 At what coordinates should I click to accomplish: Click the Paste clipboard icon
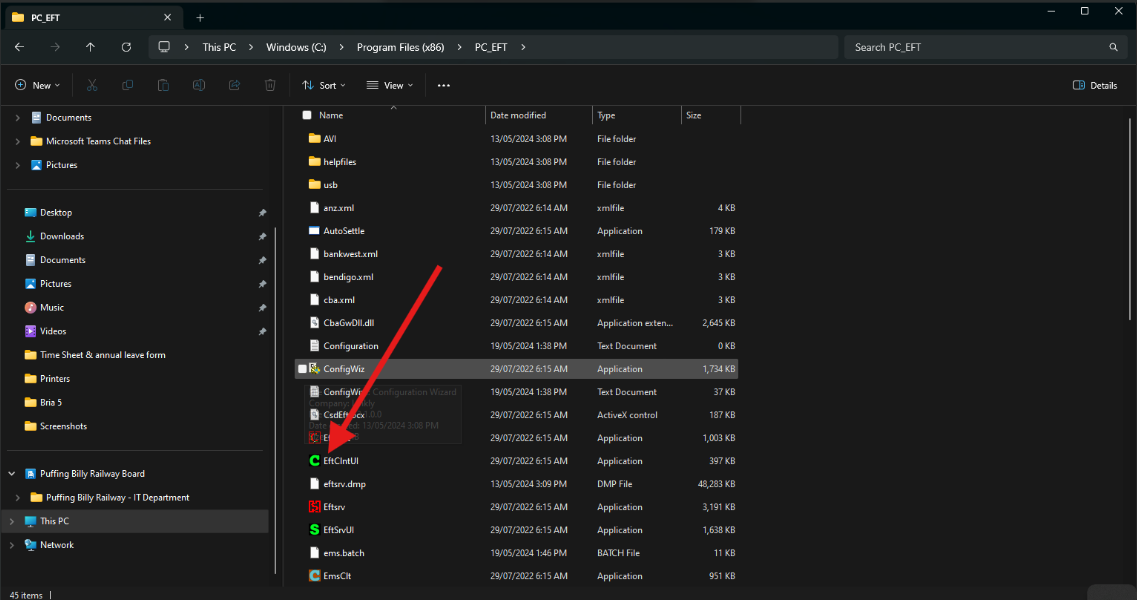(x=163, y=86)
